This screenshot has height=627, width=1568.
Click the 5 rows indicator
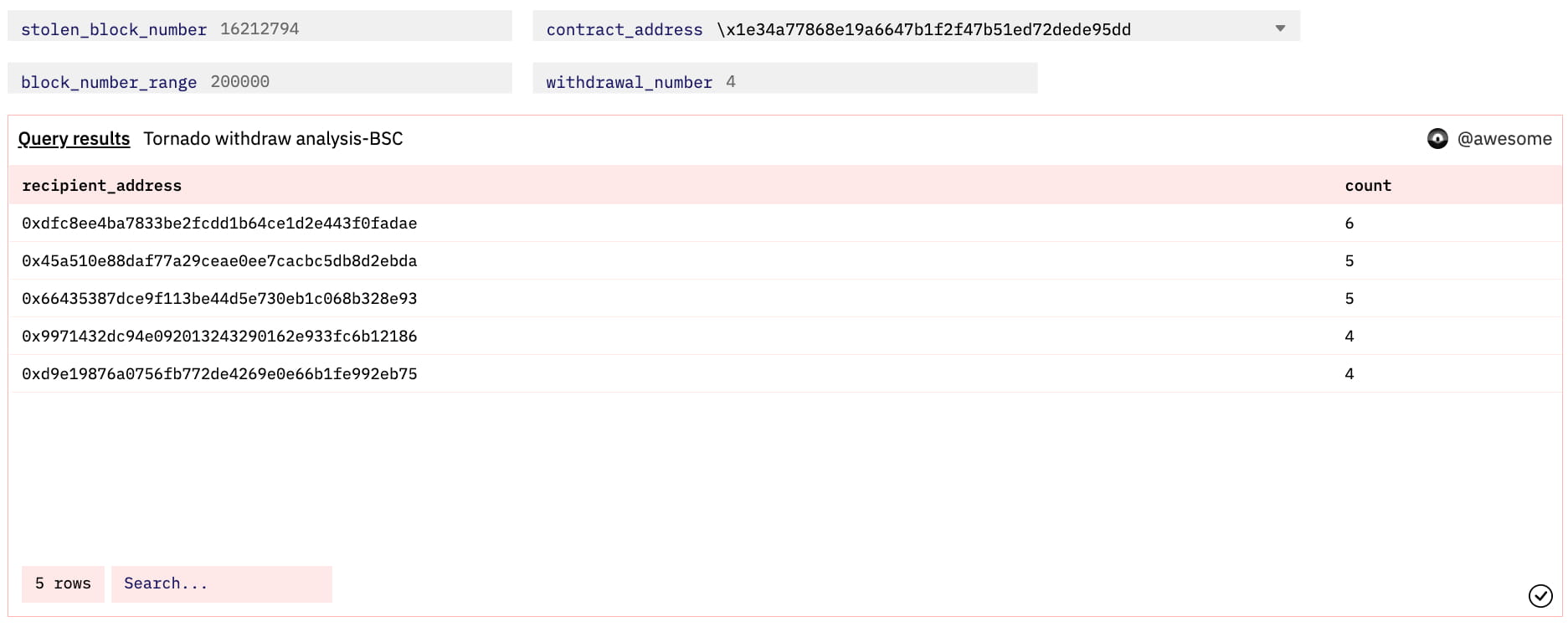tap(63, 583)
